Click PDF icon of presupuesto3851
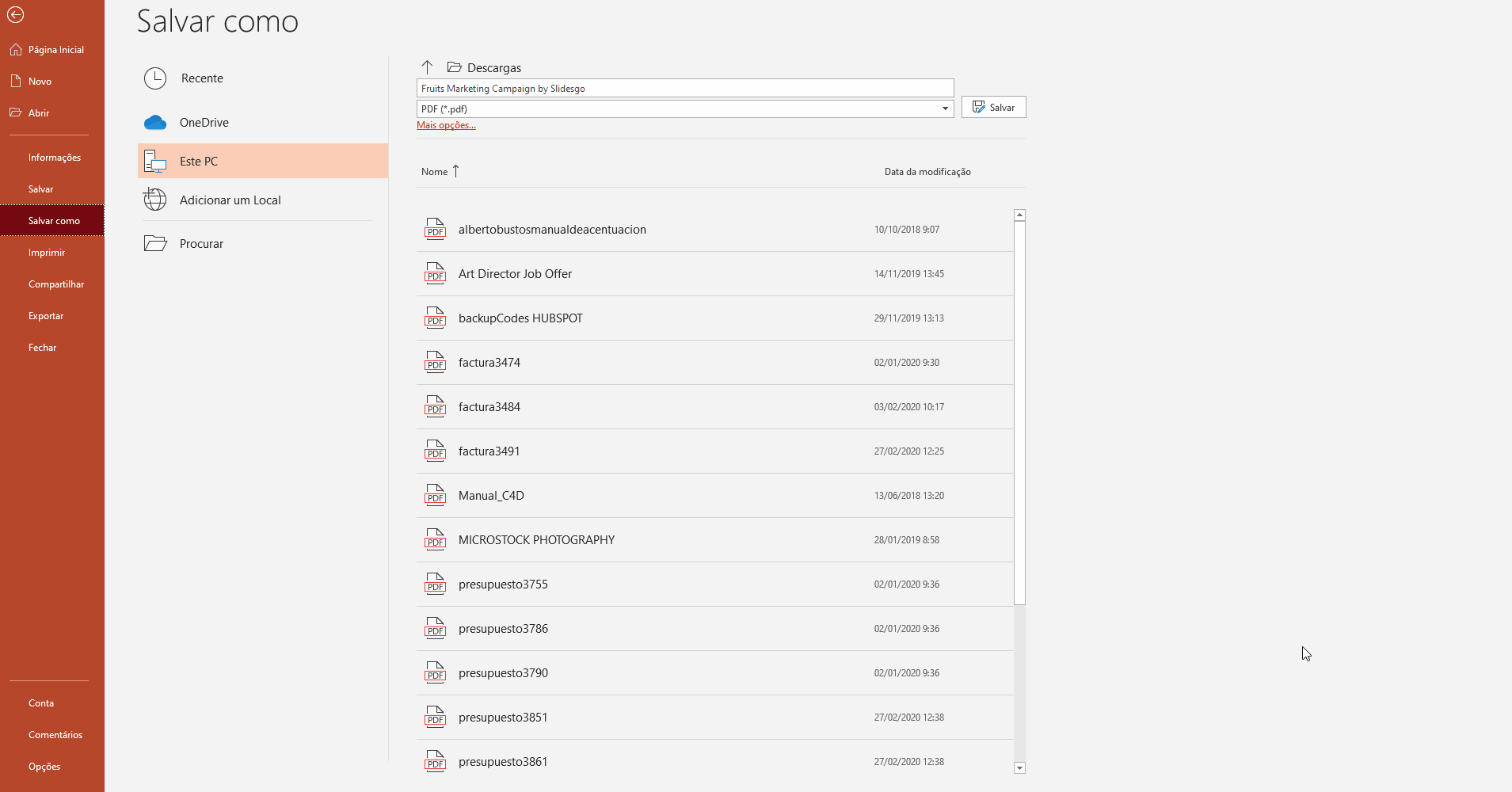Image resolution: width=1512 pixels, height=792 pixels. [x=435, y=717]
